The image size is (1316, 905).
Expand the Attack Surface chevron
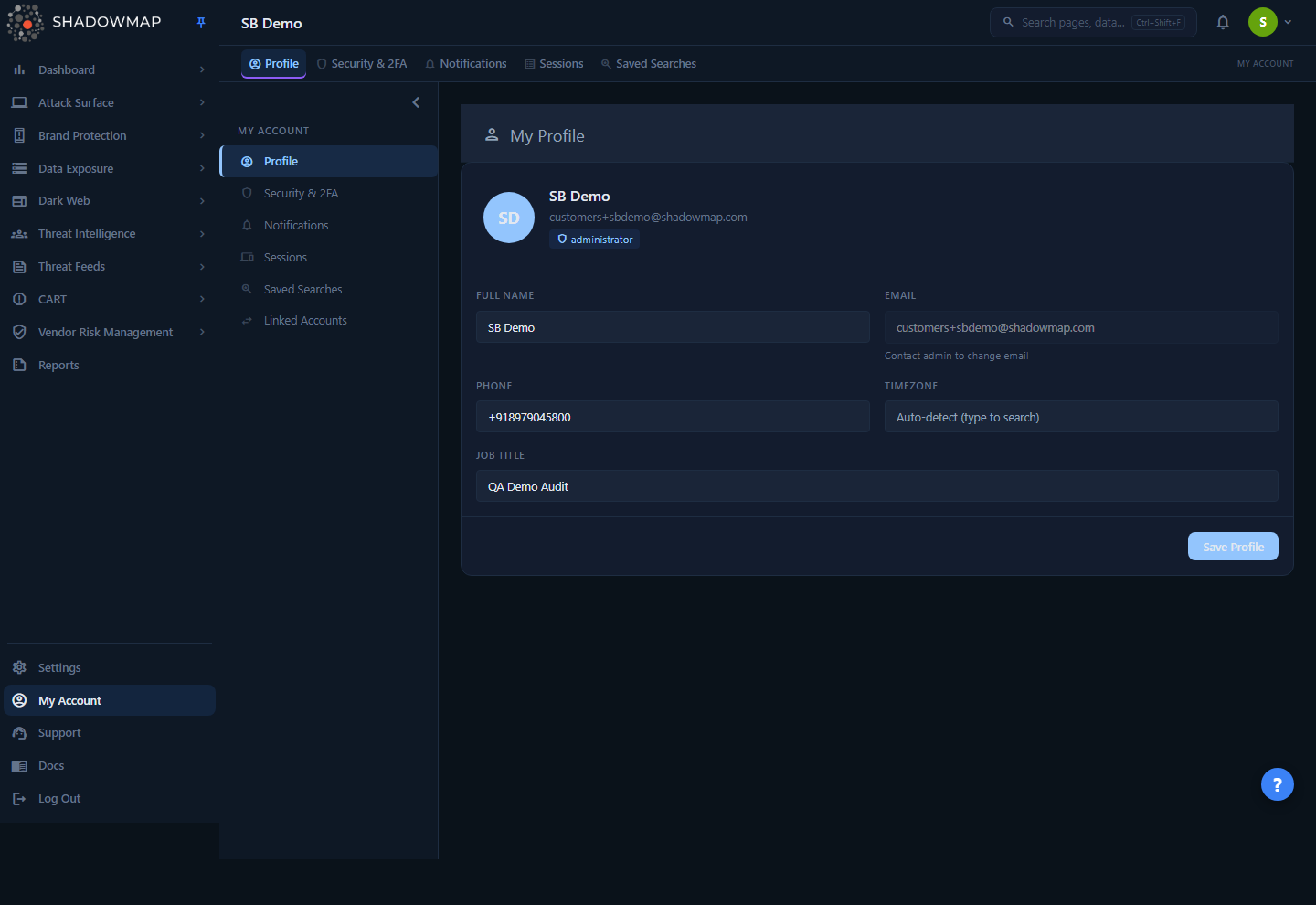tap(202, 102)
